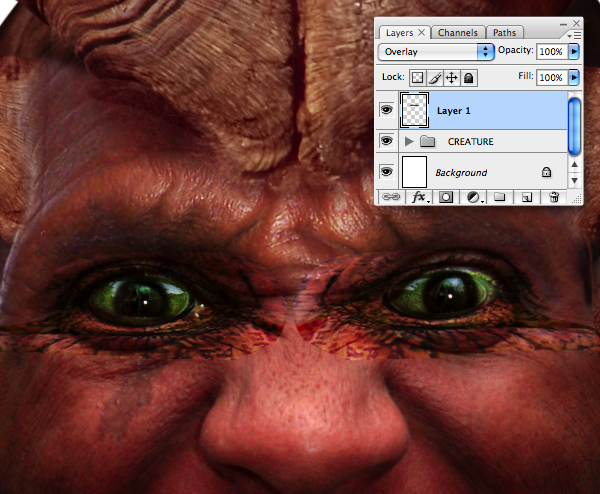Hide the CREATURE group visibility eye
This screenshot has height=494, width=600.
coord(386,141)
